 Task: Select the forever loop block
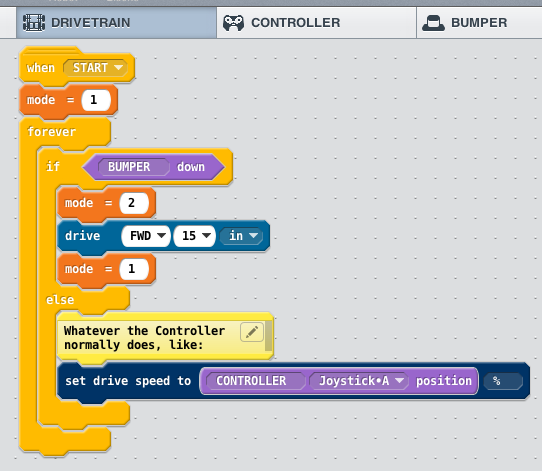(52, 132)
